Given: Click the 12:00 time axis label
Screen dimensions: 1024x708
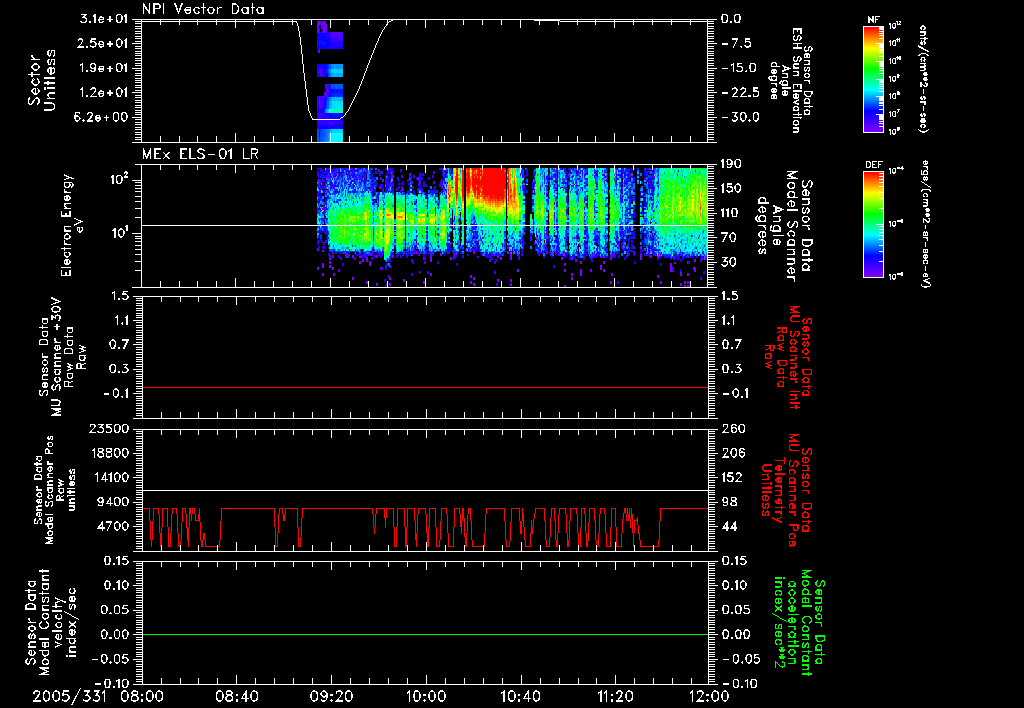Looking at the screenshot, I should tap(709, 696).
